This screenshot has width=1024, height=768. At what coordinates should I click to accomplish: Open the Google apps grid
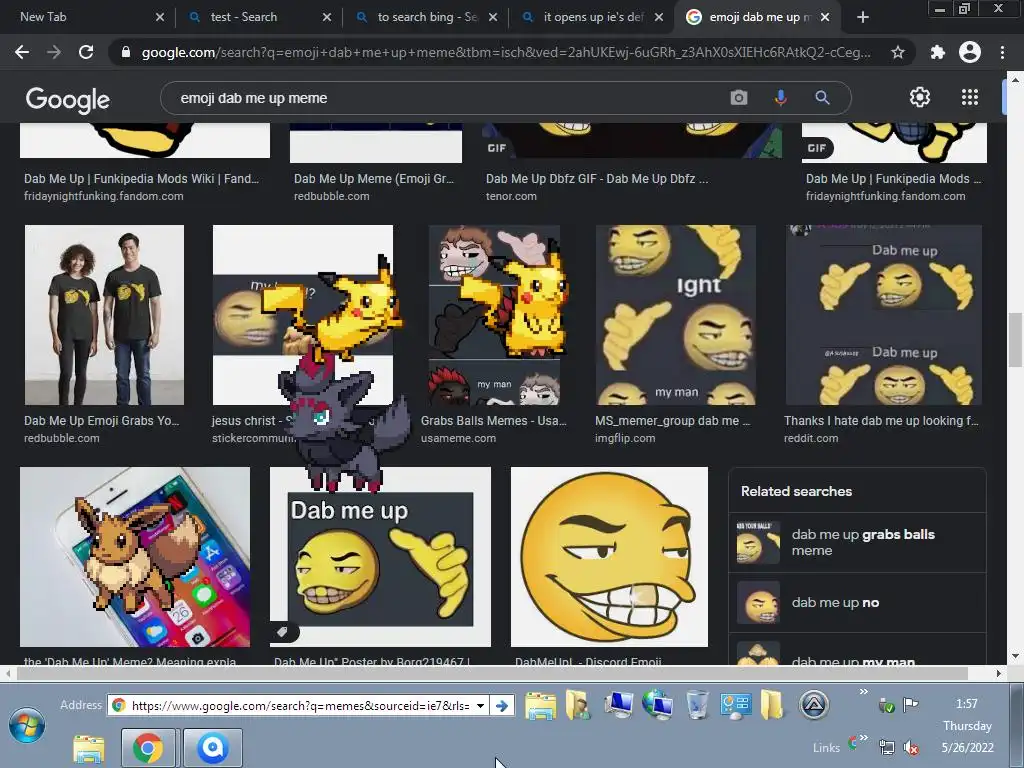[x=970, y=97]
